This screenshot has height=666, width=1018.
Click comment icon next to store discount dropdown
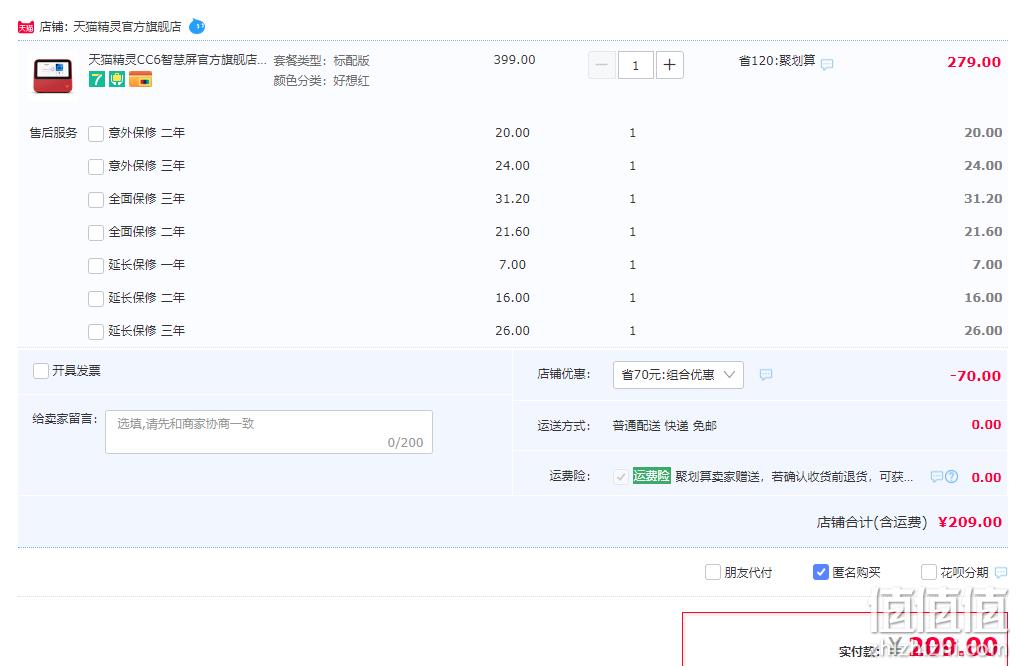(x=766, y=375)
